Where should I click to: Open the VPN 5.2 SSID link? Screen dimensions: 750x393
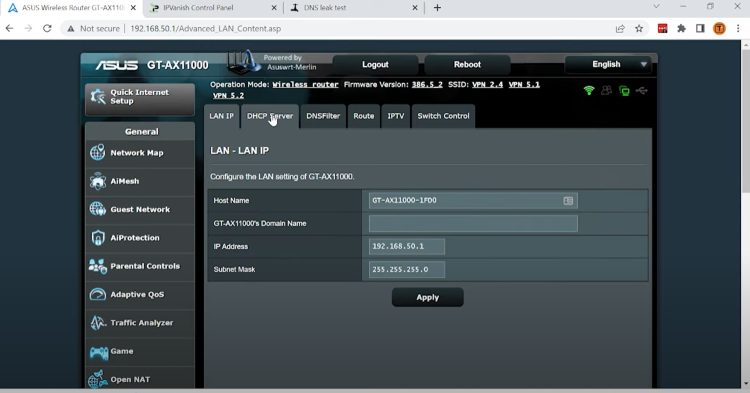[x=228, y=96]
